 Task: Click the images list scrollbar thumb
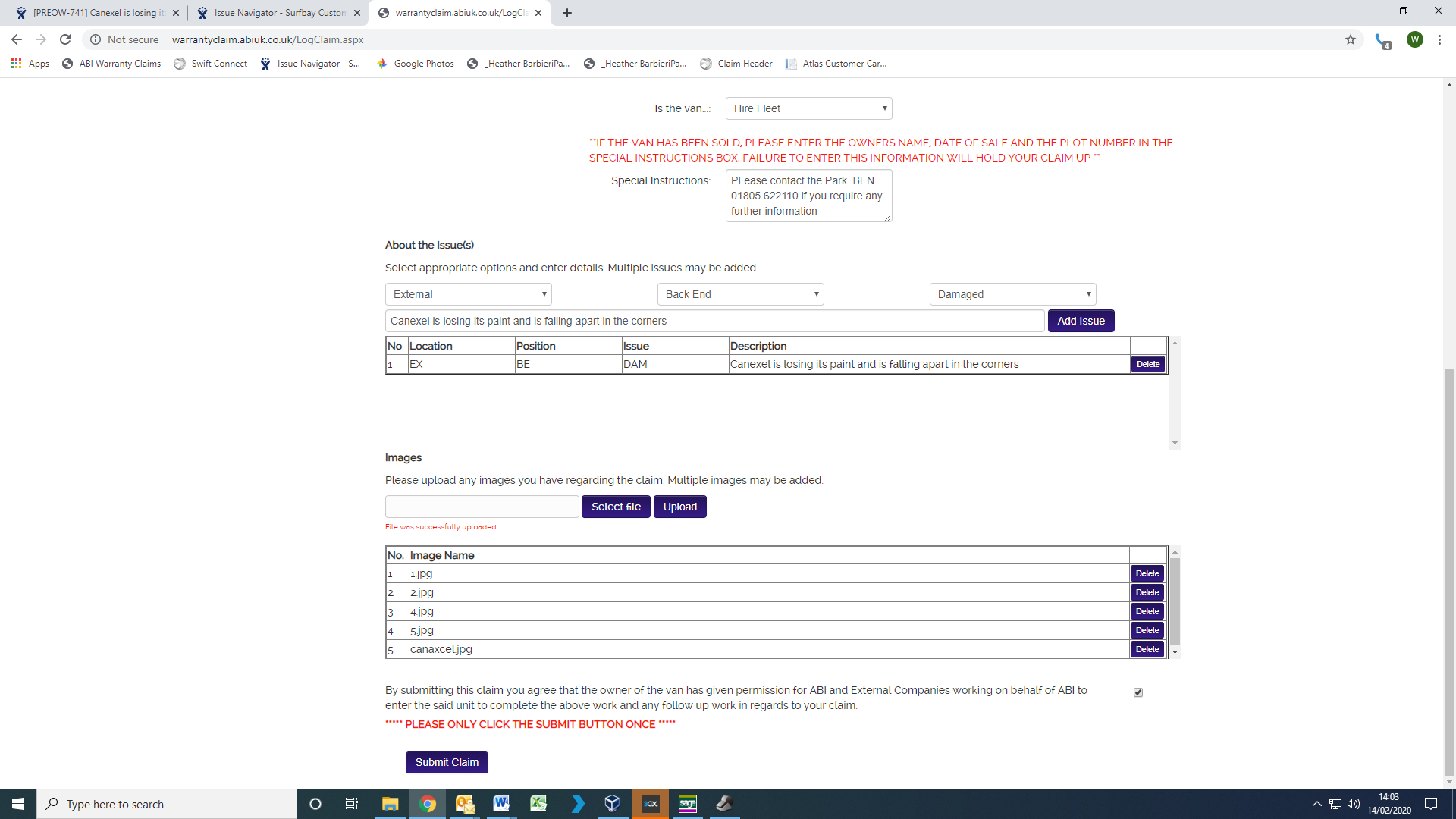(1175, 601)
